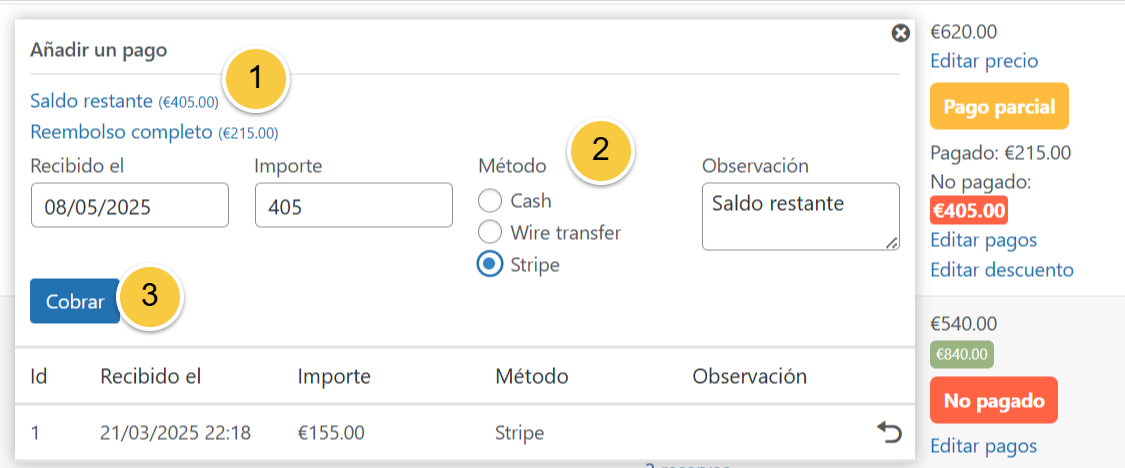The height and width of the screenshot is (468, 1125).
Task: Close the Añadir un pago dialog
Action: pos(900,34)
